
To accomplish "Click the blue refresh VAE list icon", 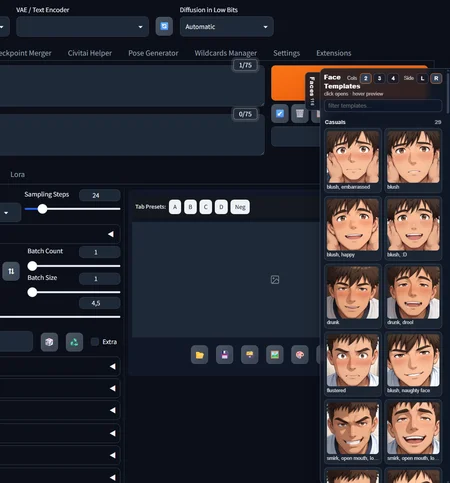I will point(164,26).
